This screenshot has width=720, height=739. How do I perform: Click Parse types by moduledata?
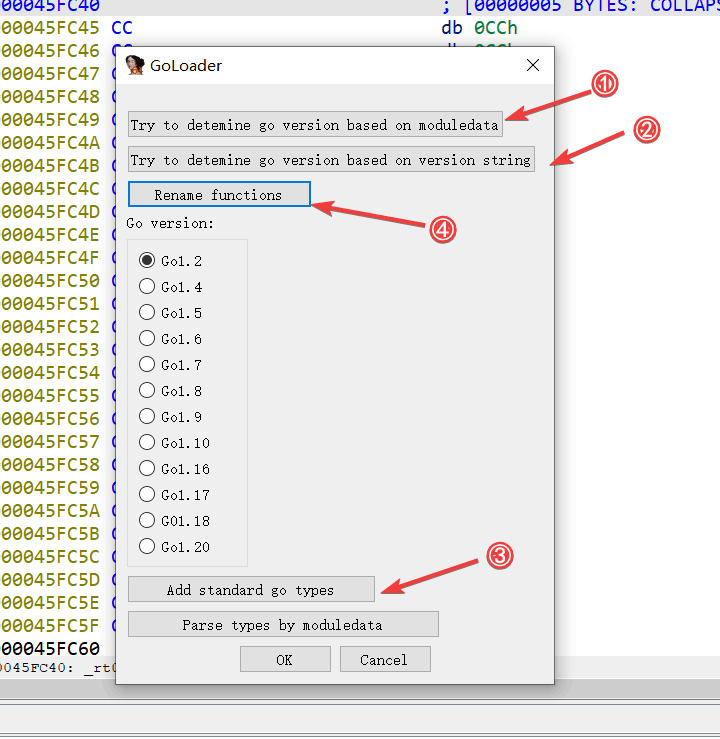coord(283,625)
